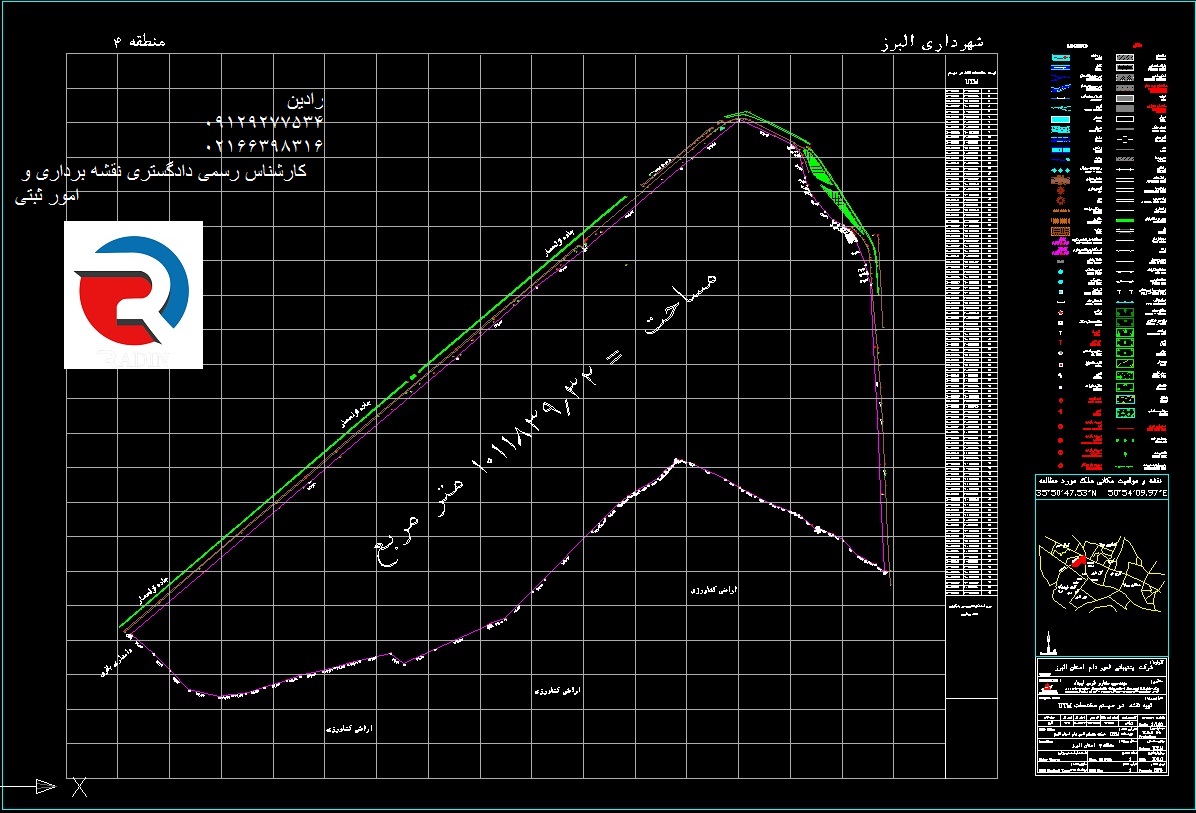Select the 'منطقه ۴' heading text
Image resolution: width=1196 pixels, height=813 pixels.
coord(141,41)
